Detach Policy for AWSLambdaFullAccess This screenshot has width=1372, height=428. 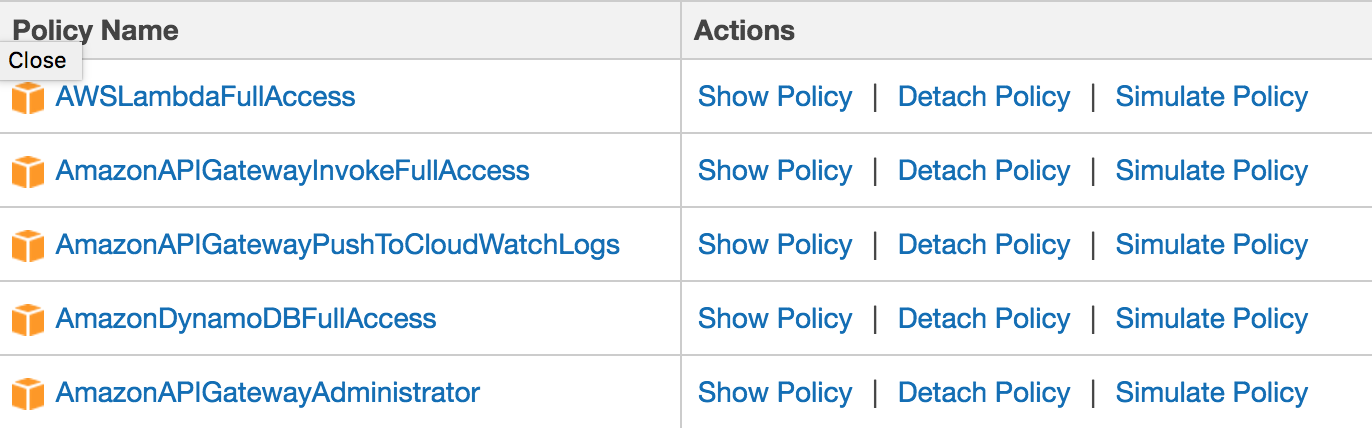click(x=983, y=97)
